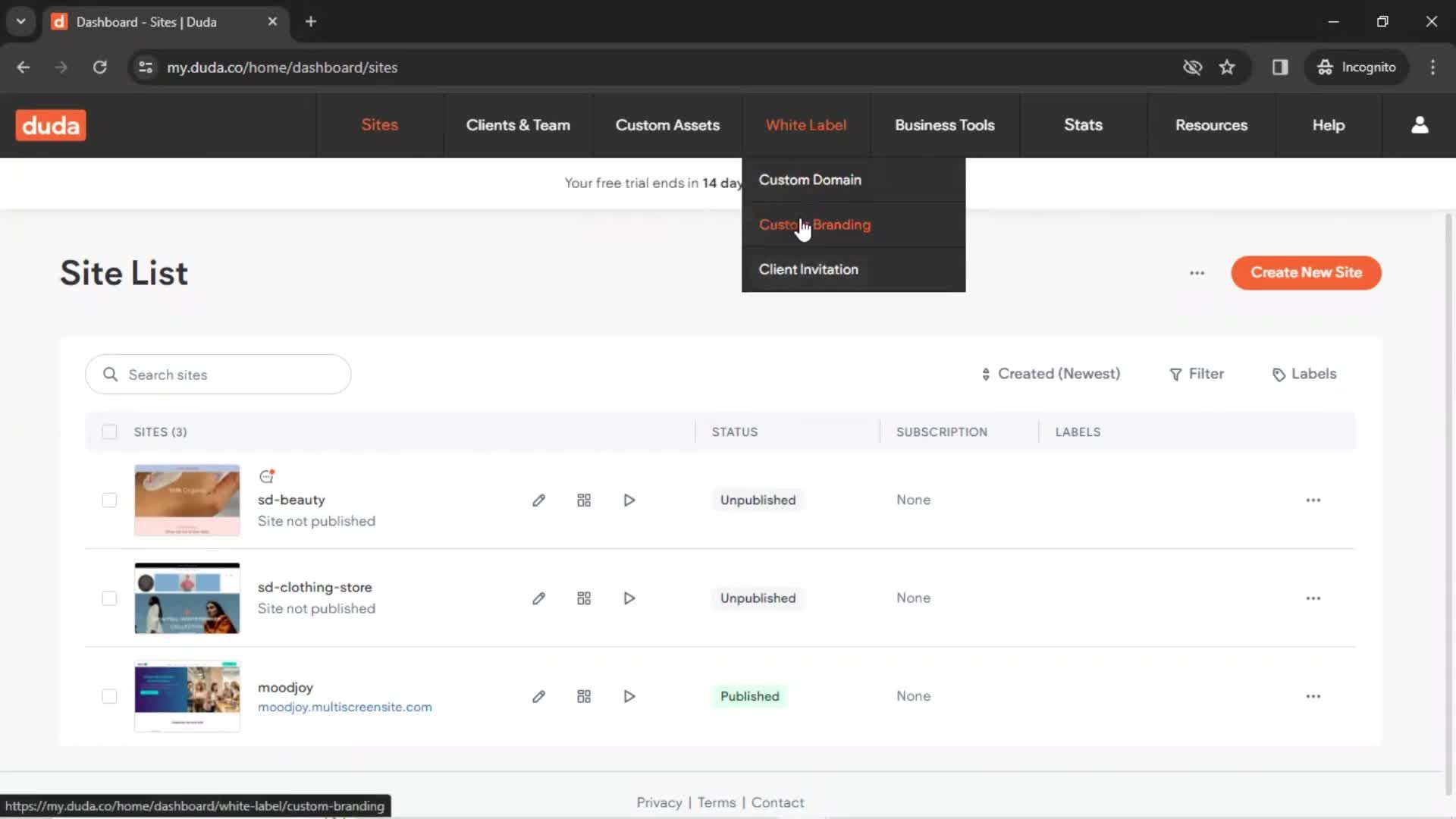View site information icon in address bar
This screenshot has height=819, width=1456.
[146, 67]
